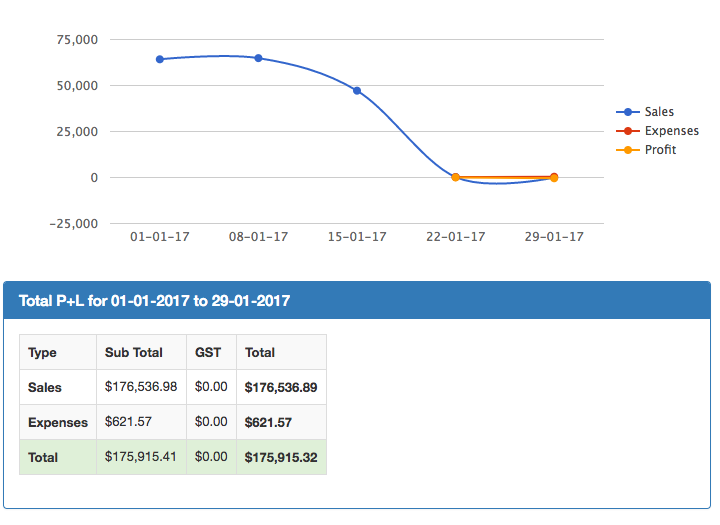This screenshot has width=720, height=525.
Task: Select the Sales data point at 01-01-17
Action: coord(160,59)
